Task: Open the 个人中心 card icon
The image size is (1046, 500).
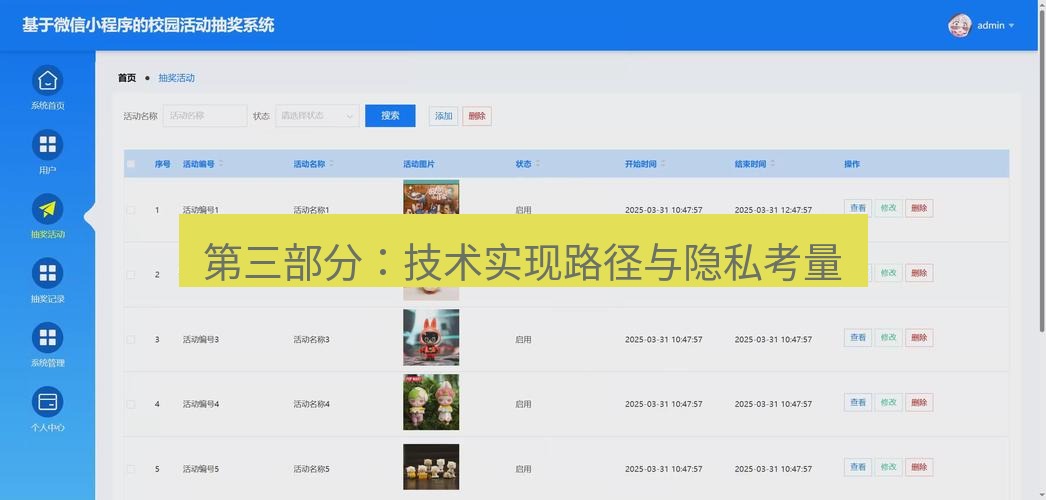Action: tap(47, 402)
